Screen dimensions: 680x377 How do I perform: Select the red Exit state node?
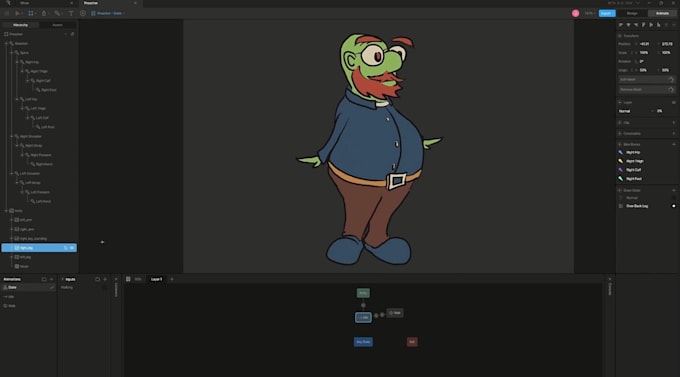(412, 342)
